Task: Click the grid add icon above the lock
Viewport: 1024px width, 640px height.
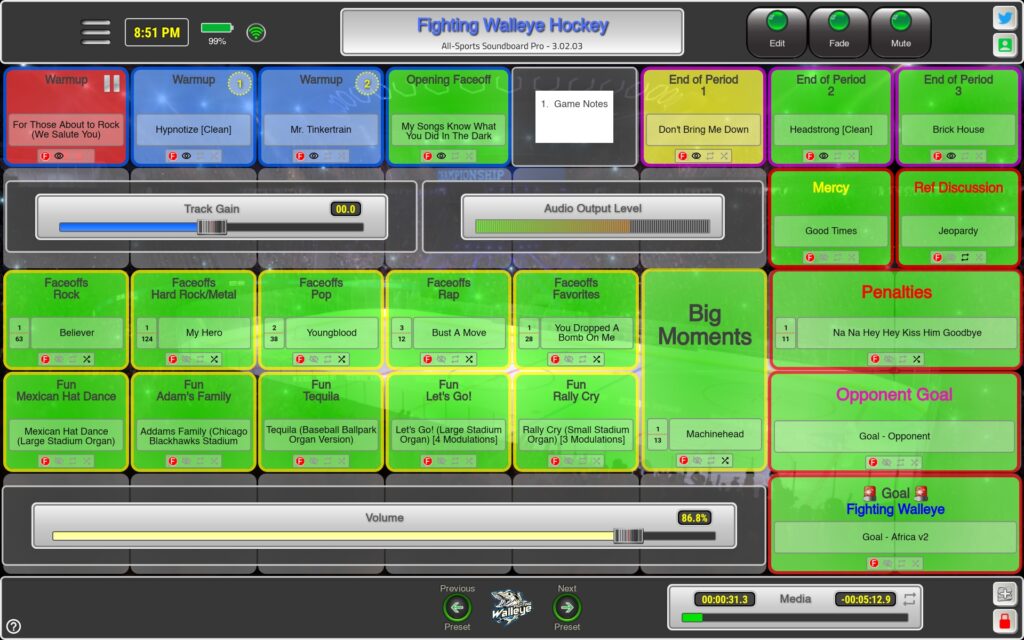Action: click(1006, 592)
